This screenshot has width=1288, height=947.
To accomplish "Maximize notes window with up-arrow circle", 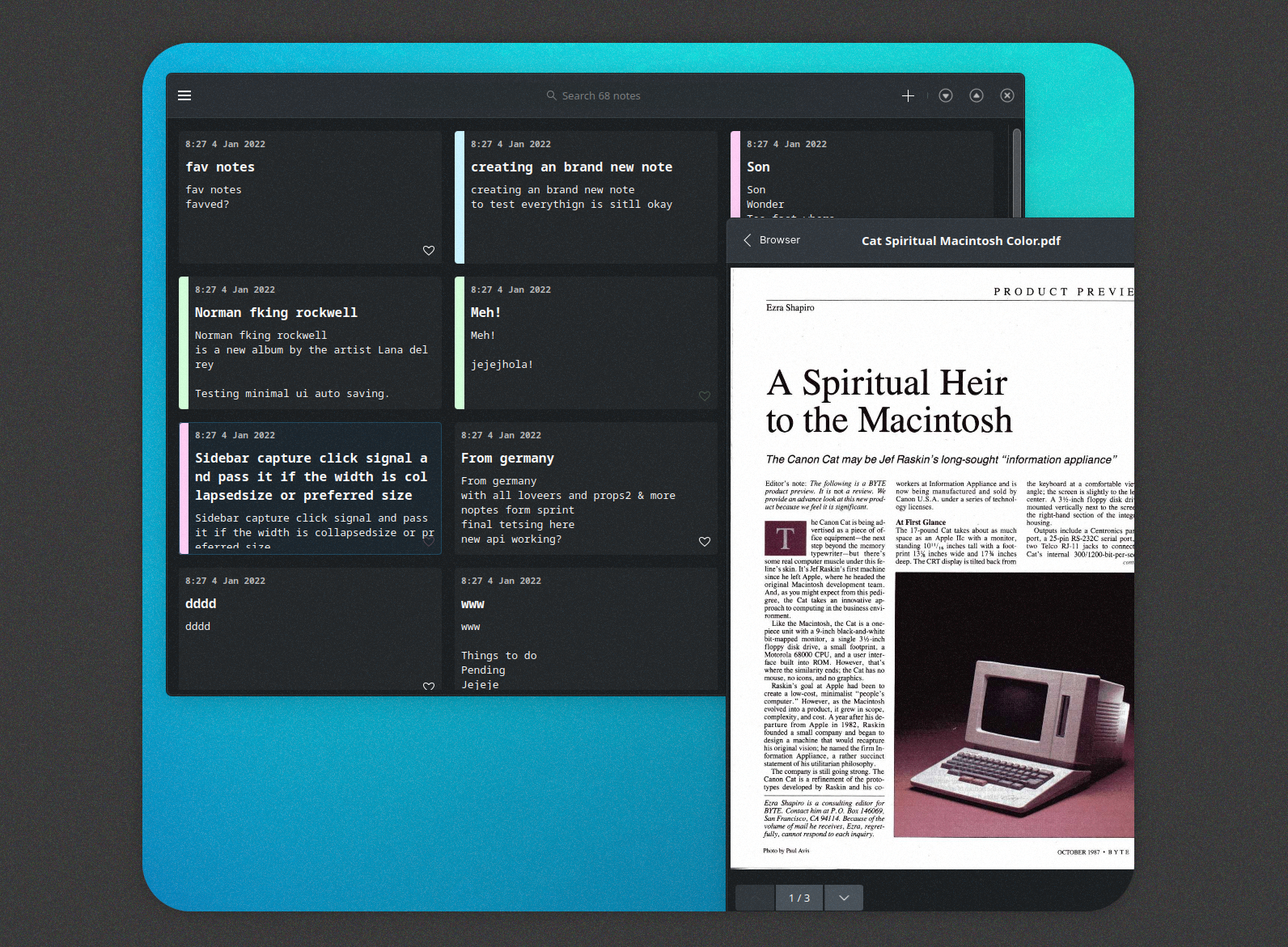I will pyautogui.click(x=977, y=95).
